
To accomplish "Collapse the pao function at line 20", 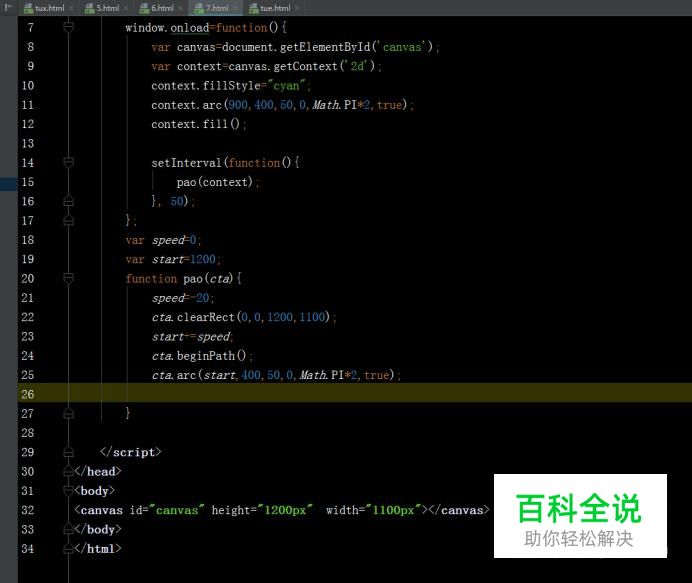I will (68, 278).
